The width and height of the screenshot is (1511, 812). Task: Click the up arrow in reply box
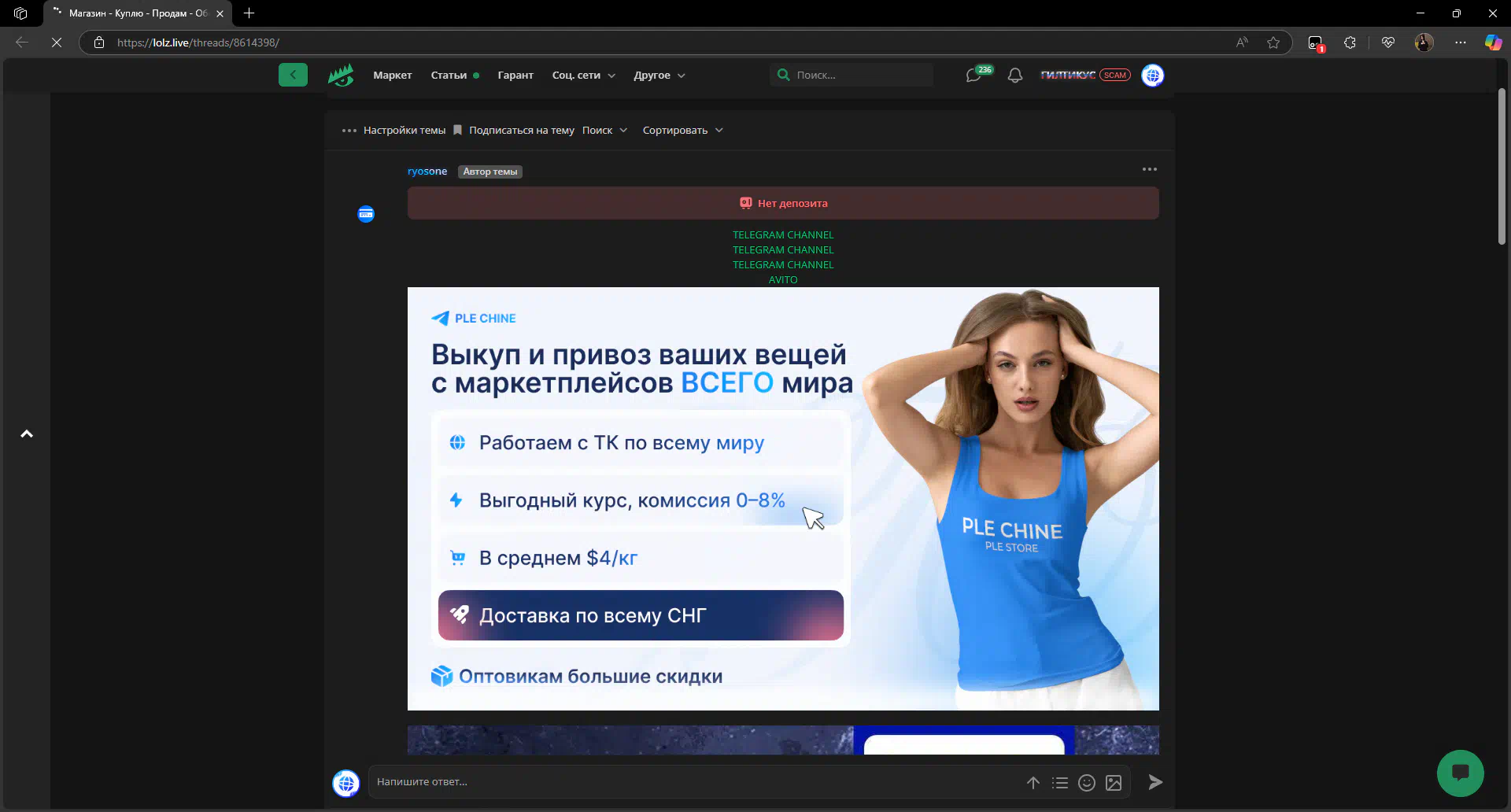[1033, 783]
